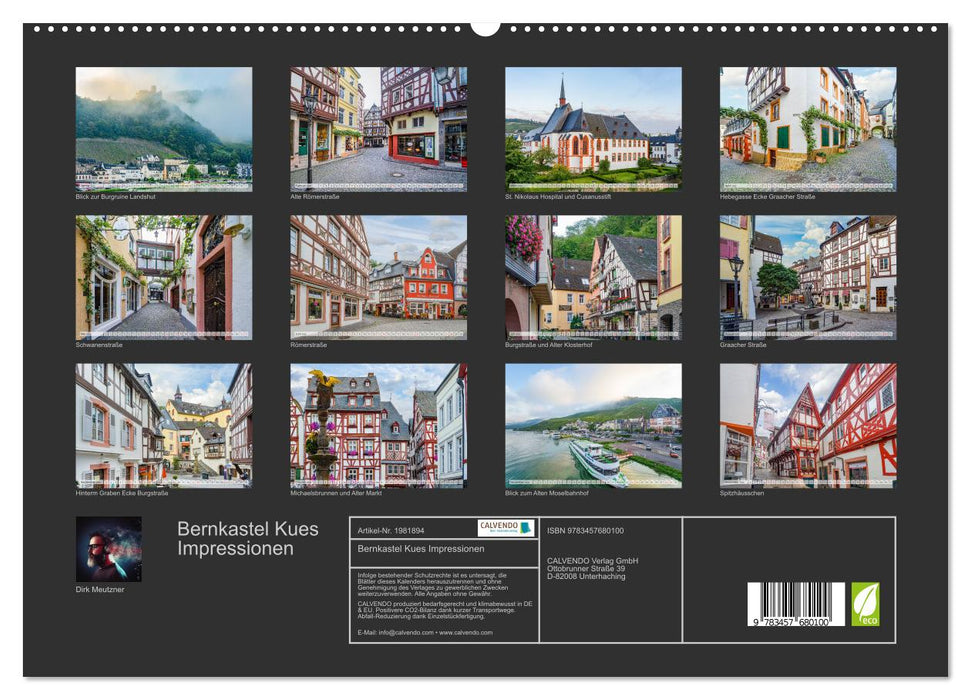Image resolution: width=971 pixels, height=700 pixels.
Task: Select the Spitzhäuschen half-timbered house photo
Action: pyautogui.click(x=805, y=427)
